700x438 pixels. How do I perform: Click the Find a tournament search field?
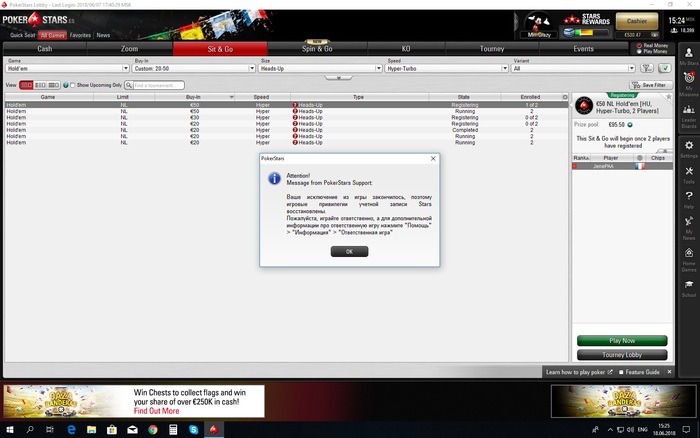coord(158,85)
